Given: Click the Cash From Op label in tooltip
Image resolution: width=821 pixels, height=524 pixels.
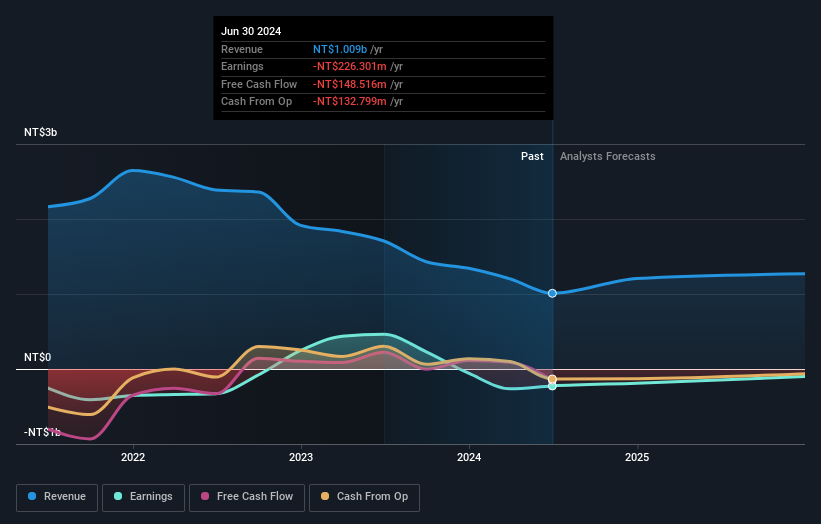Looking at the screenshot, I should (x=257, y=102).
